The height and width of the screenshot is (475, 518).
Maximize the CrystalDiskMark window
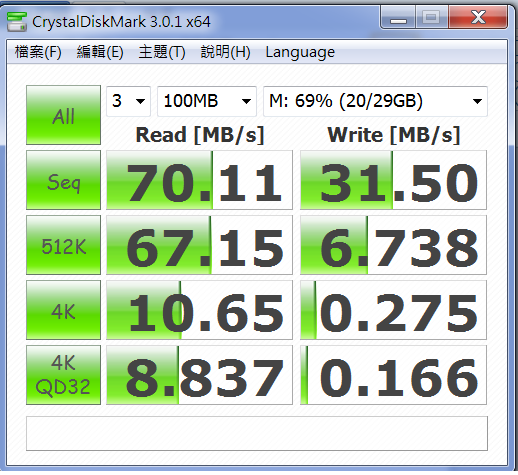(x=431, y=17)
